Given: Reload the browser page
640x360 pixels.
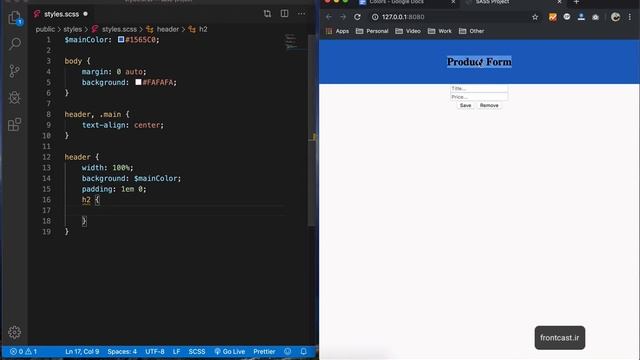Looking at the screenshot, I should pyautogui.click(x=357, y=17).
